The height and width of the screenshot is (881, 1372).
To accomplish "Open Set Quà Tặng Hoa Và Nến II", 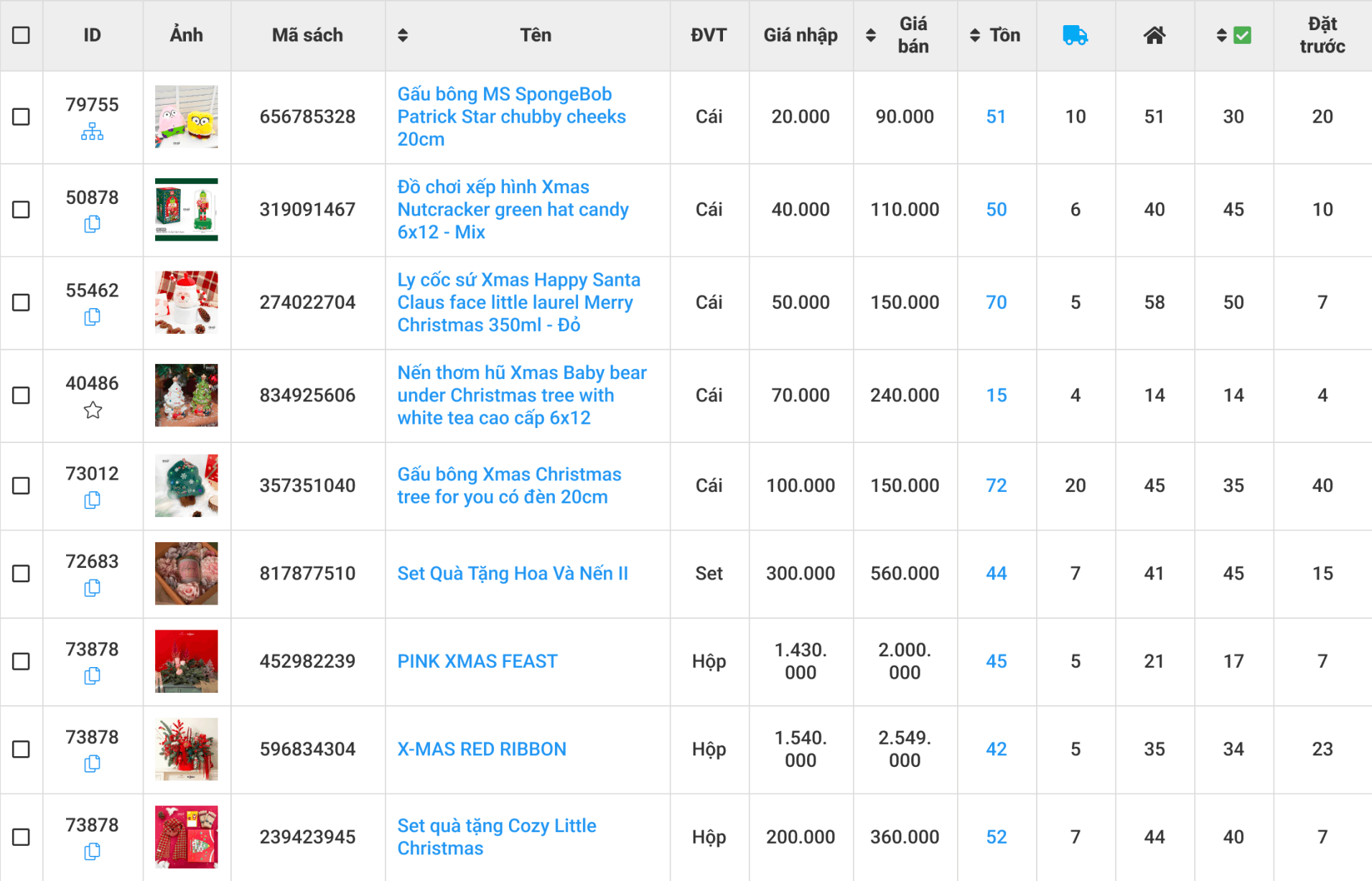I will [513, 573].
